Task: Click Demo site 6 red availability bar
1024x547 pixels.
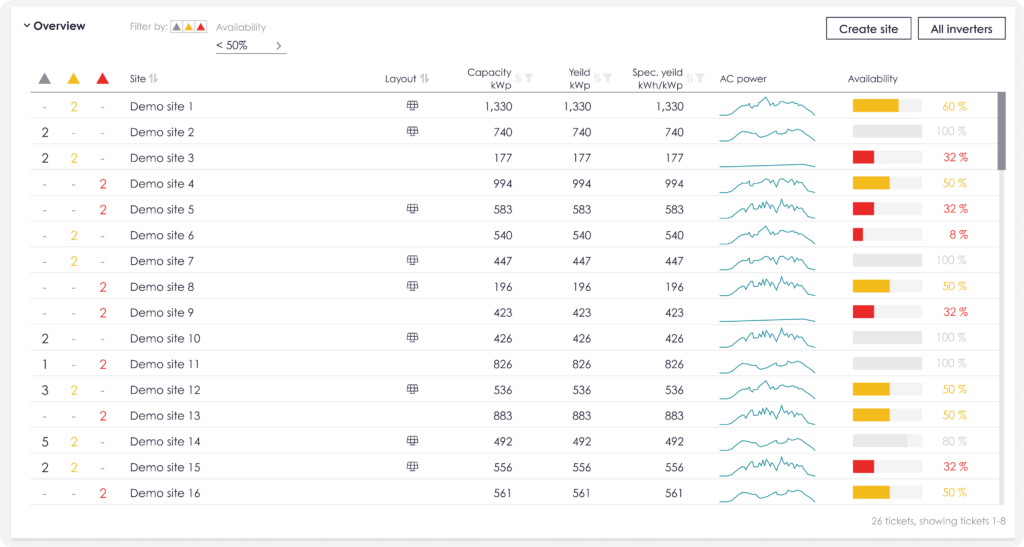Action: point(858,234)
